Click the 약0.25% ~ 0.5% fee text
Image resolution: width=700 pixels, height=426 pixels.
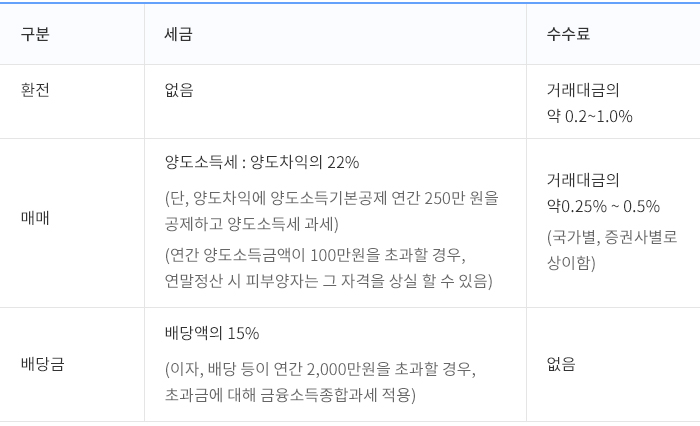tap(603, 206)
